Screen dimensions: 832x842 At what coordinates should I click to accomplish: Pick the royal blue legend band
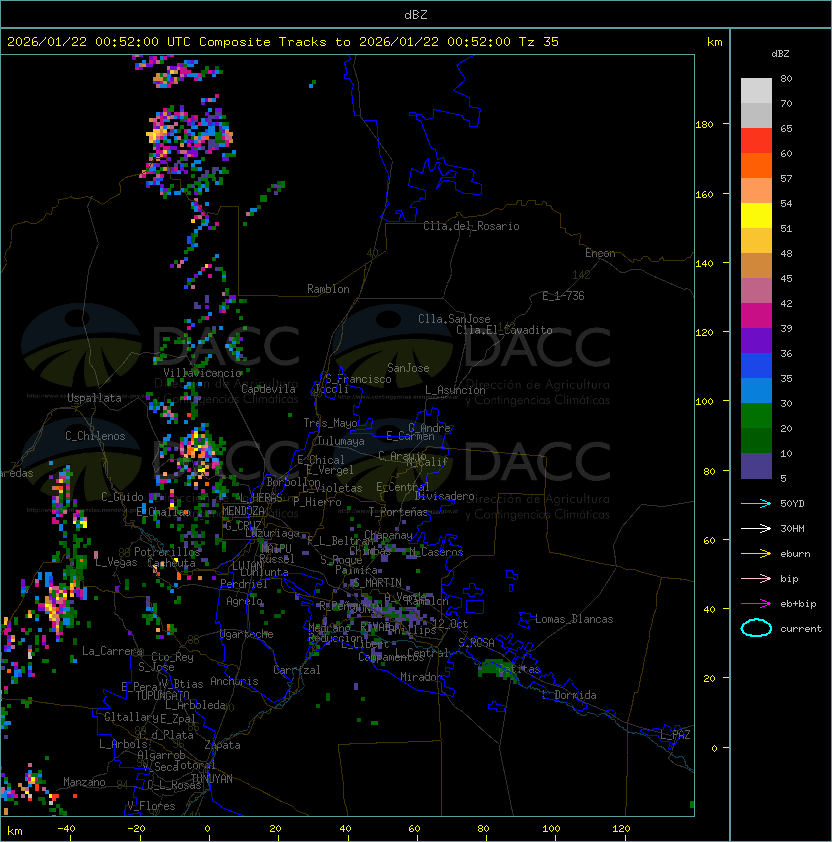click(756, 366)
